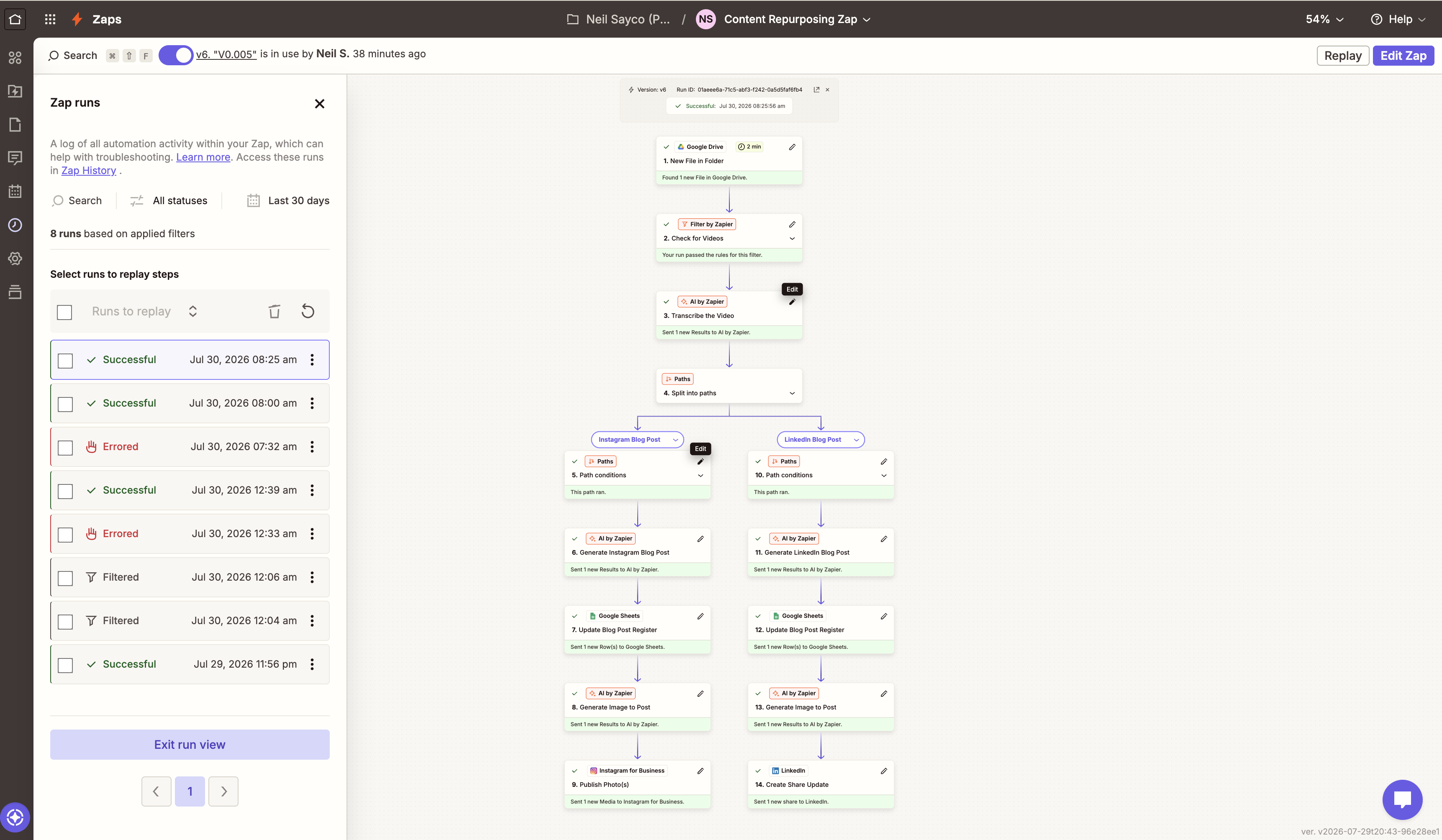Open the Zap runs lightning-folder sidebar icon
The image size is (1442, 840).
[15, 91]
